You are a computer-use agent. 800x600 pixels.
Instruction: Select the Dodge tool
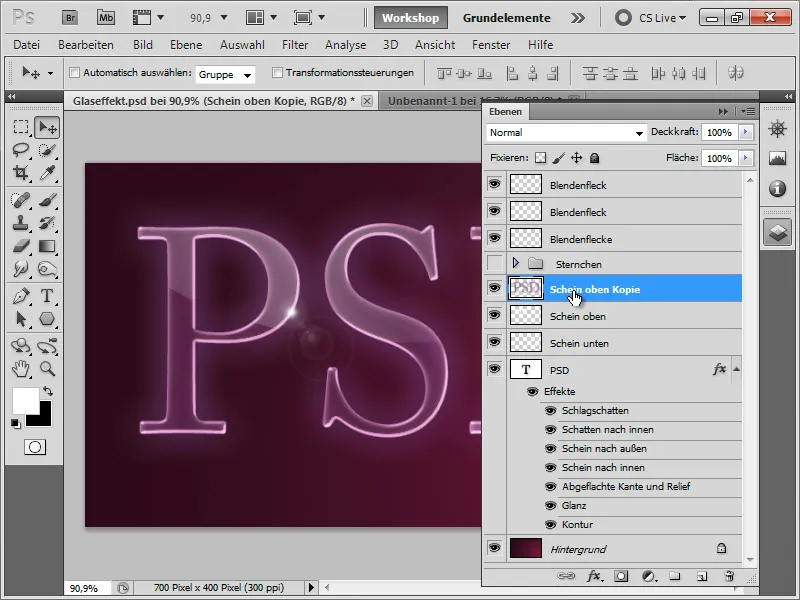pyautogui.click(x=47, y=269)
